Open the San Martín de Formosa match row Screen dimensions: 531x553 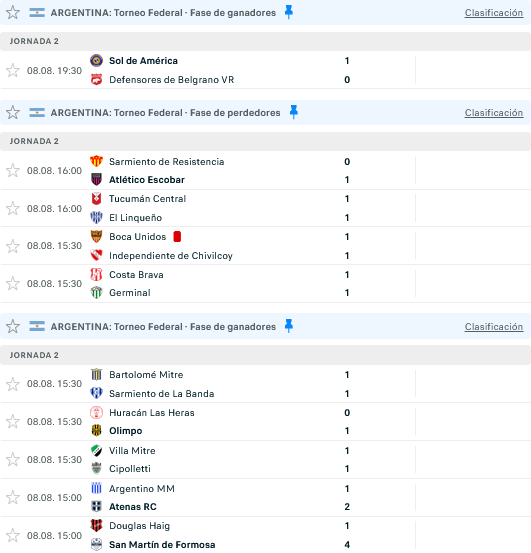click(x=266, y=535)
